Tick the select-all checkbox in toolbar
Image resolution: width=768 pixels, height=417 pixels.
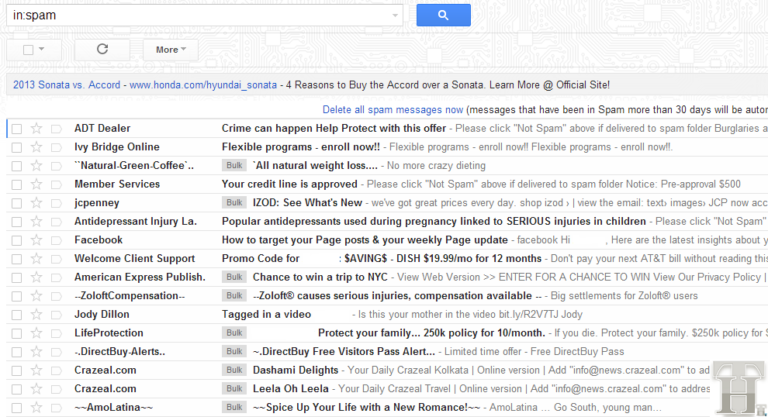pyautogui.click(x=28, y=49)
